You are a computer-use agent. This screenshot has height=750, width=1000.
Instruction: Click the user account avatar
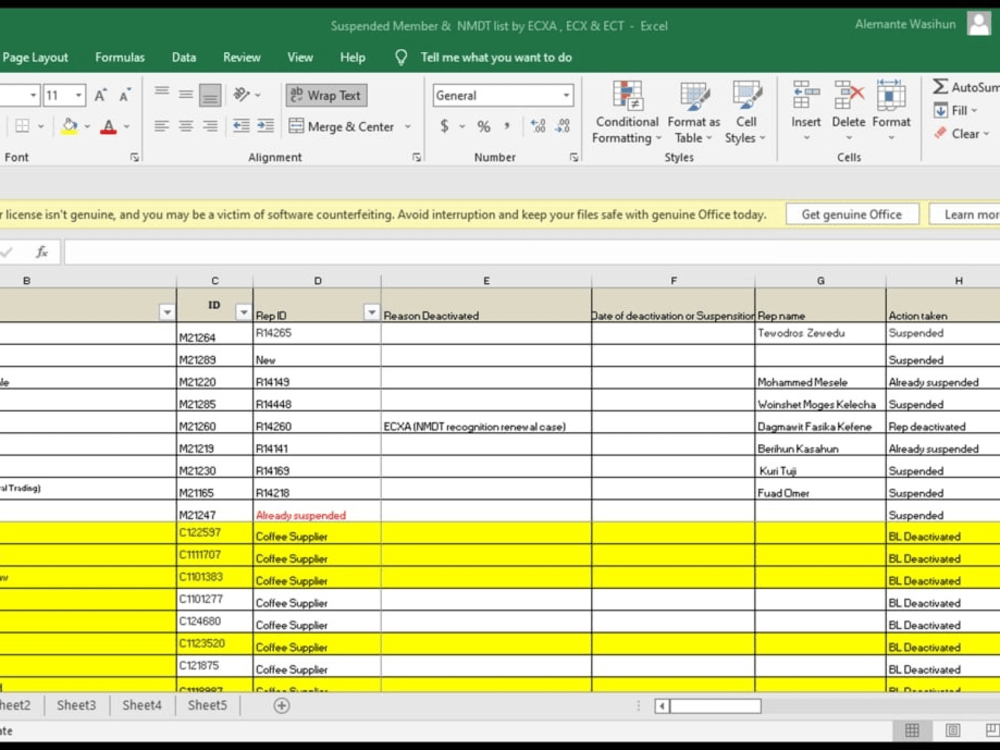[979, 24]
